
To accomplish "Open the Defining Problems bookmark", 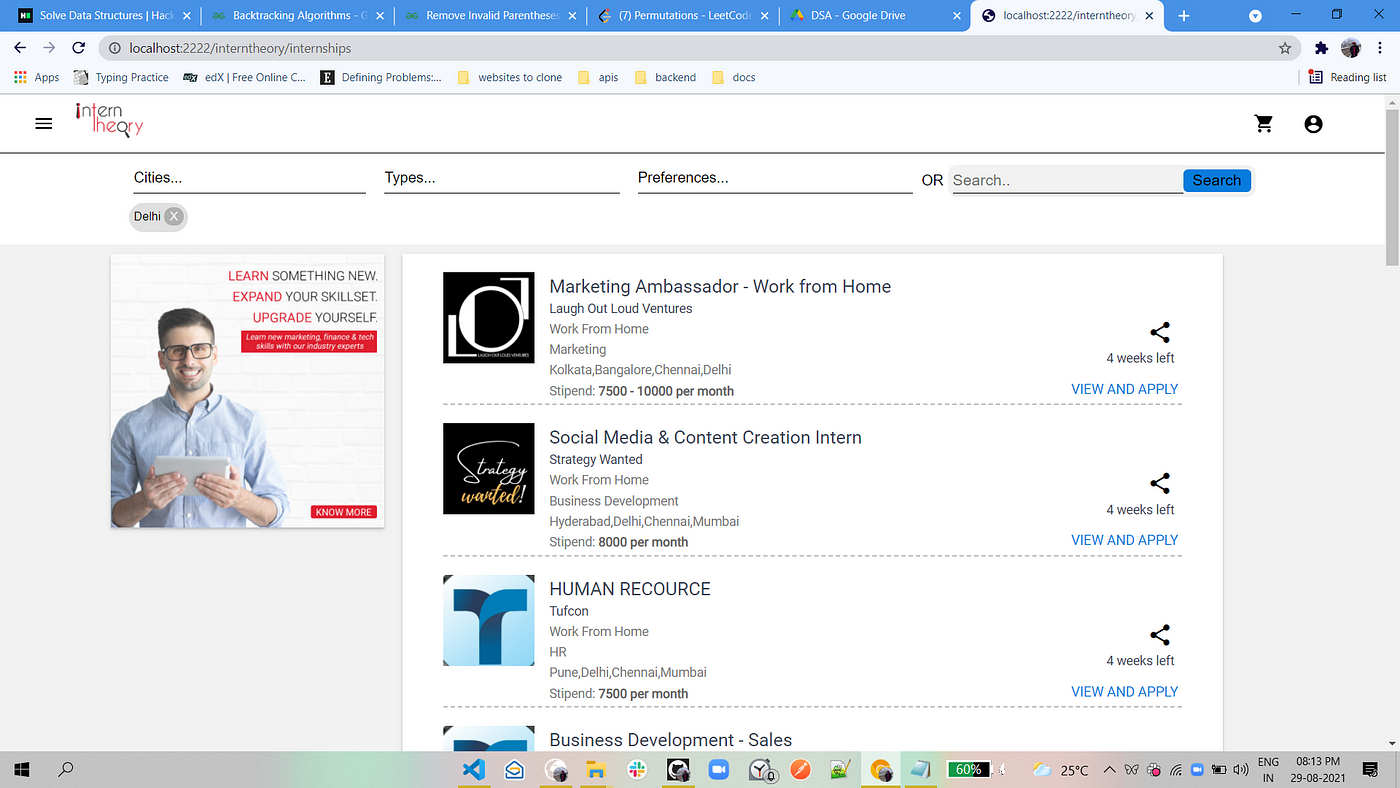I will pyautogui.click(x=381, y=77).
